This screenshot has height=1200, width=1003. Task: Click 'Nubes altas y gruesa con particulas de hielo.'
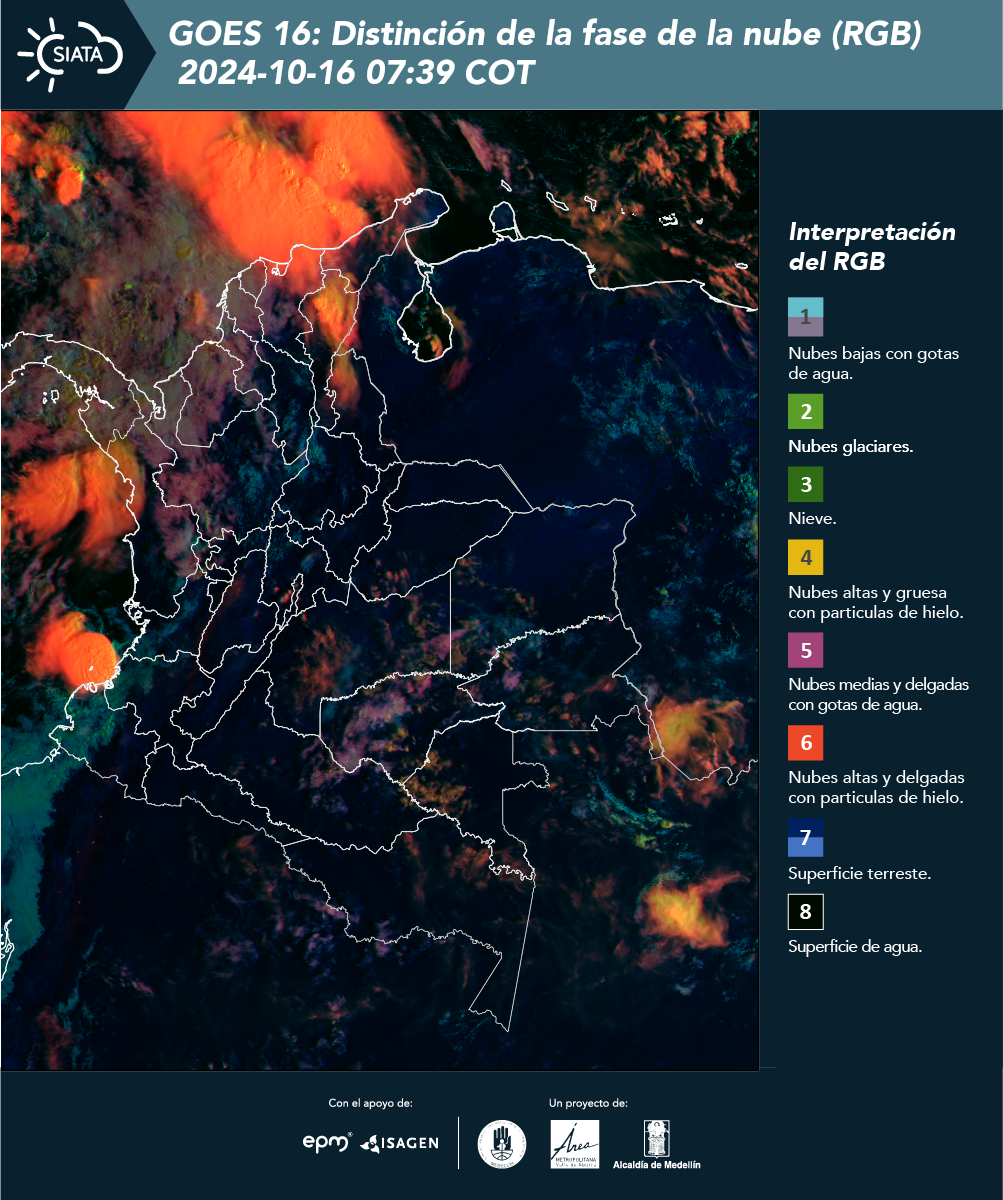pos(876,603)
